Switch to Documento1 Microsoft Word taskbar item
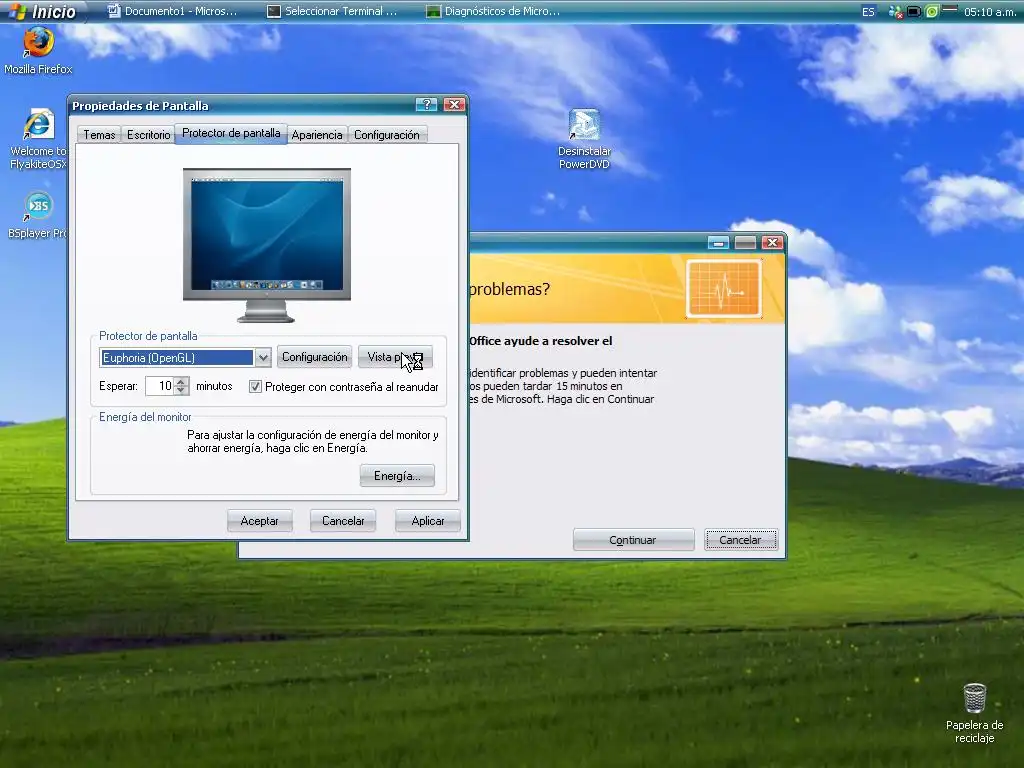Screen dimensions: 1024x768 pyautogui.click(x=172, y=11)
